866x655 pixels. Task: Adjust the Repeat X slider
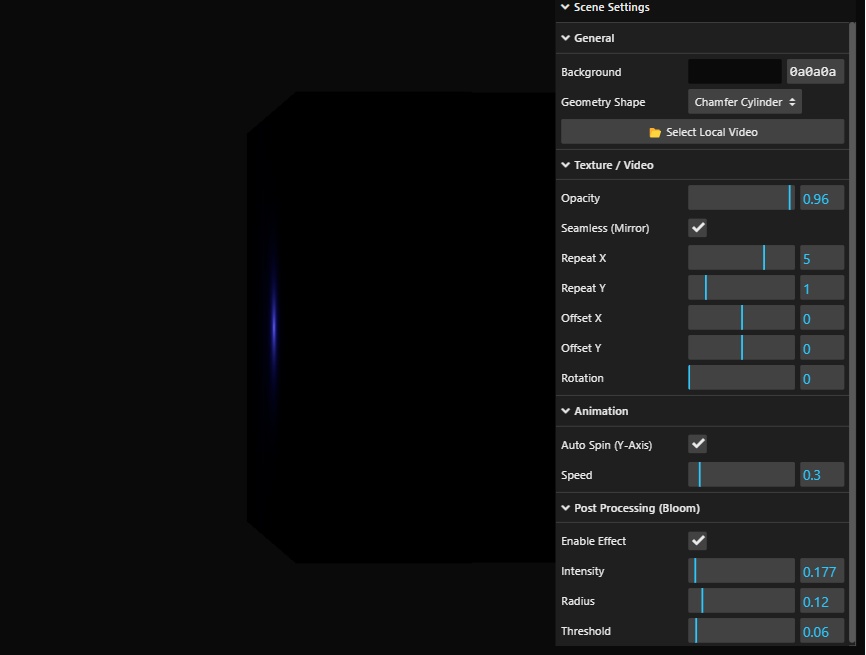[x=741, y=258]
